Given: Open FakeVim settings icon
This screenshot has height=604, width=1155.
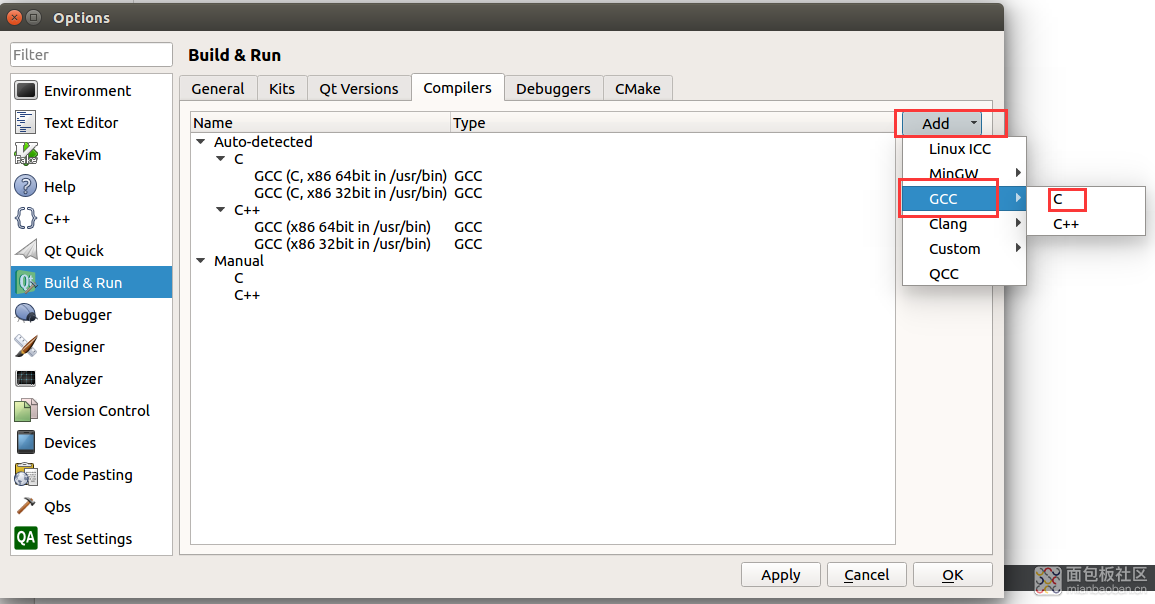Looking at the screenshot, I should [x=26, y=155].
